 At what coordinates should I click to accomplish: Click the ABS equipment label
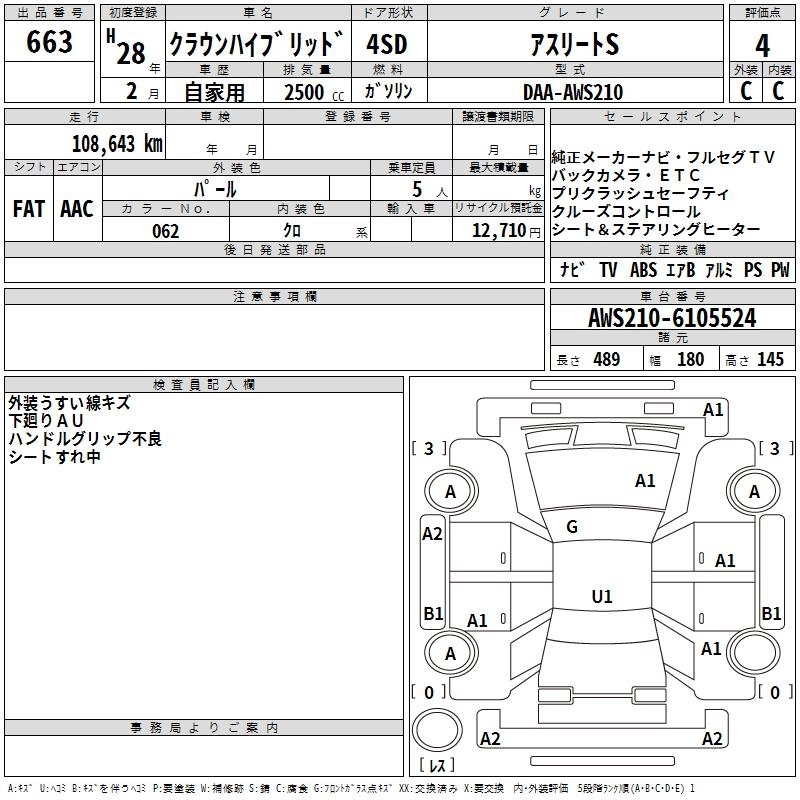643,269
